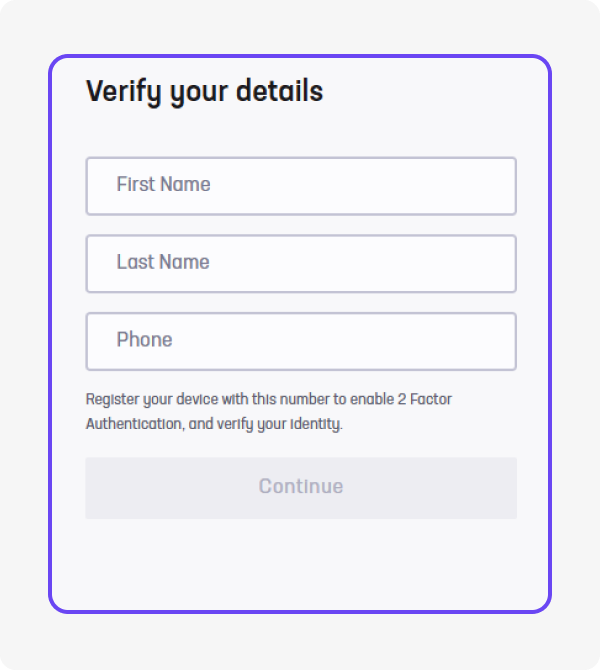
Task: Submit the form via Continue
Action: coord(300,488)
